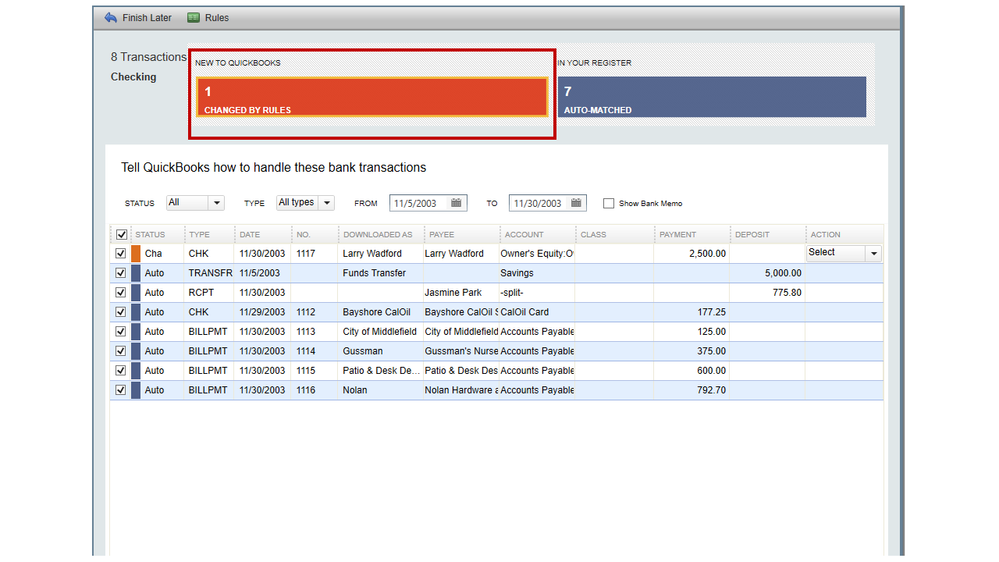Screen dimensions: 999x562
Task: Click the date 11/29/2003 cell
Action: click(x=262, y=312)
